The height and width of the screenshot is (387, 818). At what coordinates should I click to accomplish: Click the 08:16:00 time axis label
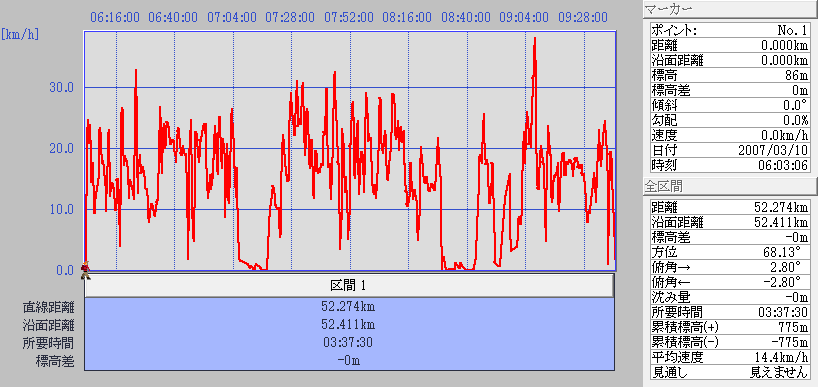tap(407, 17)
